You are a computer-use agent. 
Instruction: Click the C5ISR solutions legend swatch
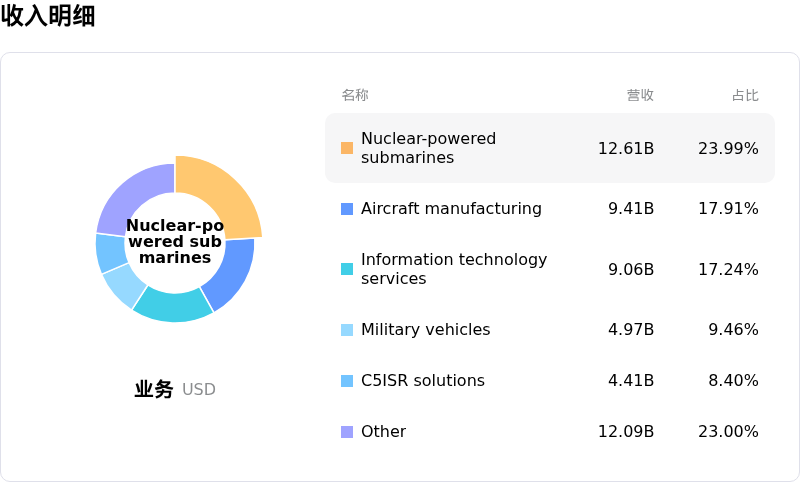click(x=347, y=380)
